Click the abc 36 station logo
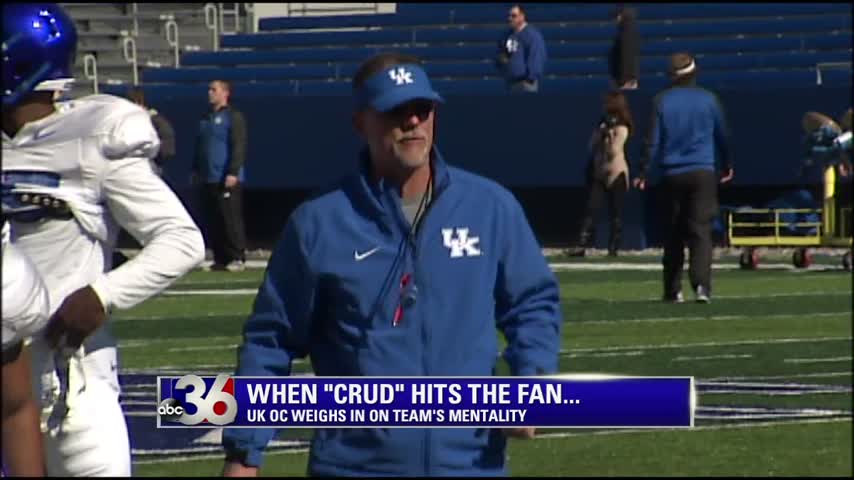Screen dimensions: 854x480 (197, 400)
